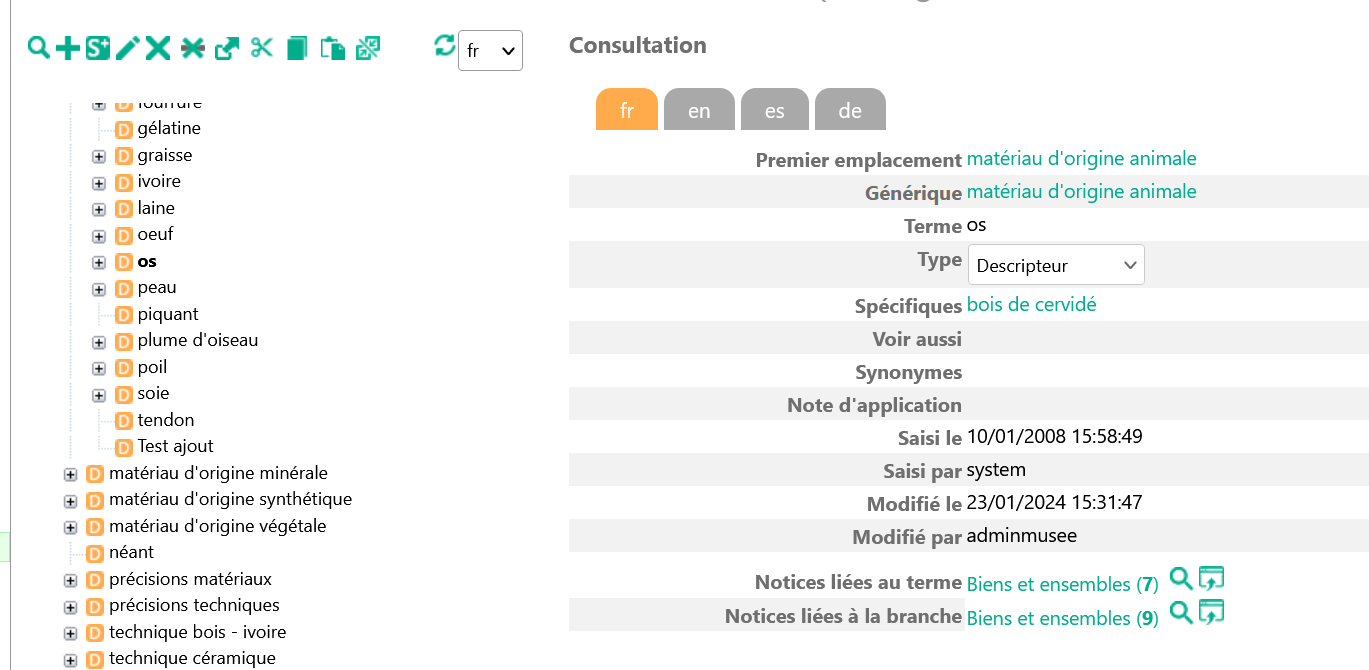
Task: Click the struck-through X delete branch icon
Action: tap(193, 47)
